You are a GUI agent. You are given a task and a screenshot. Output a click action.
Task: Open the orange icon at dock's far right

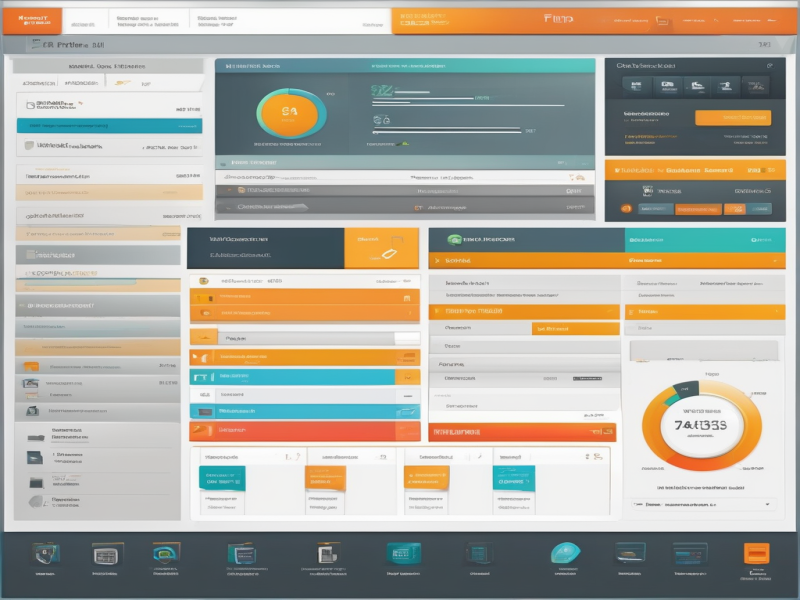coord(756,554)
